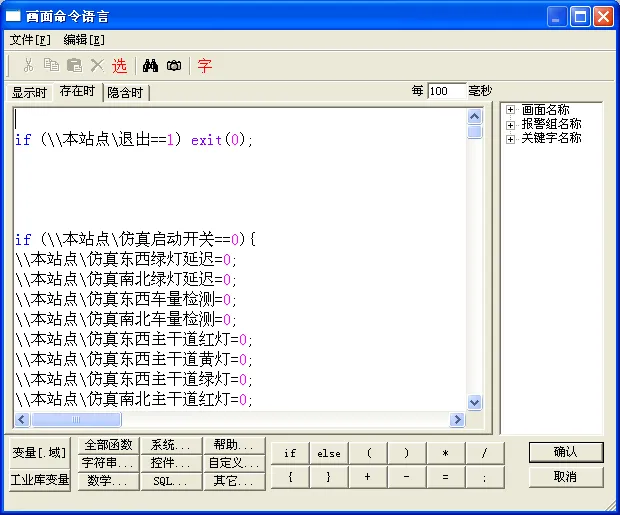Click the 仿真启动开关==0 code line
The height and width of the screenshot is (515, 620).
pyautogui.click(x=135, y=239)
